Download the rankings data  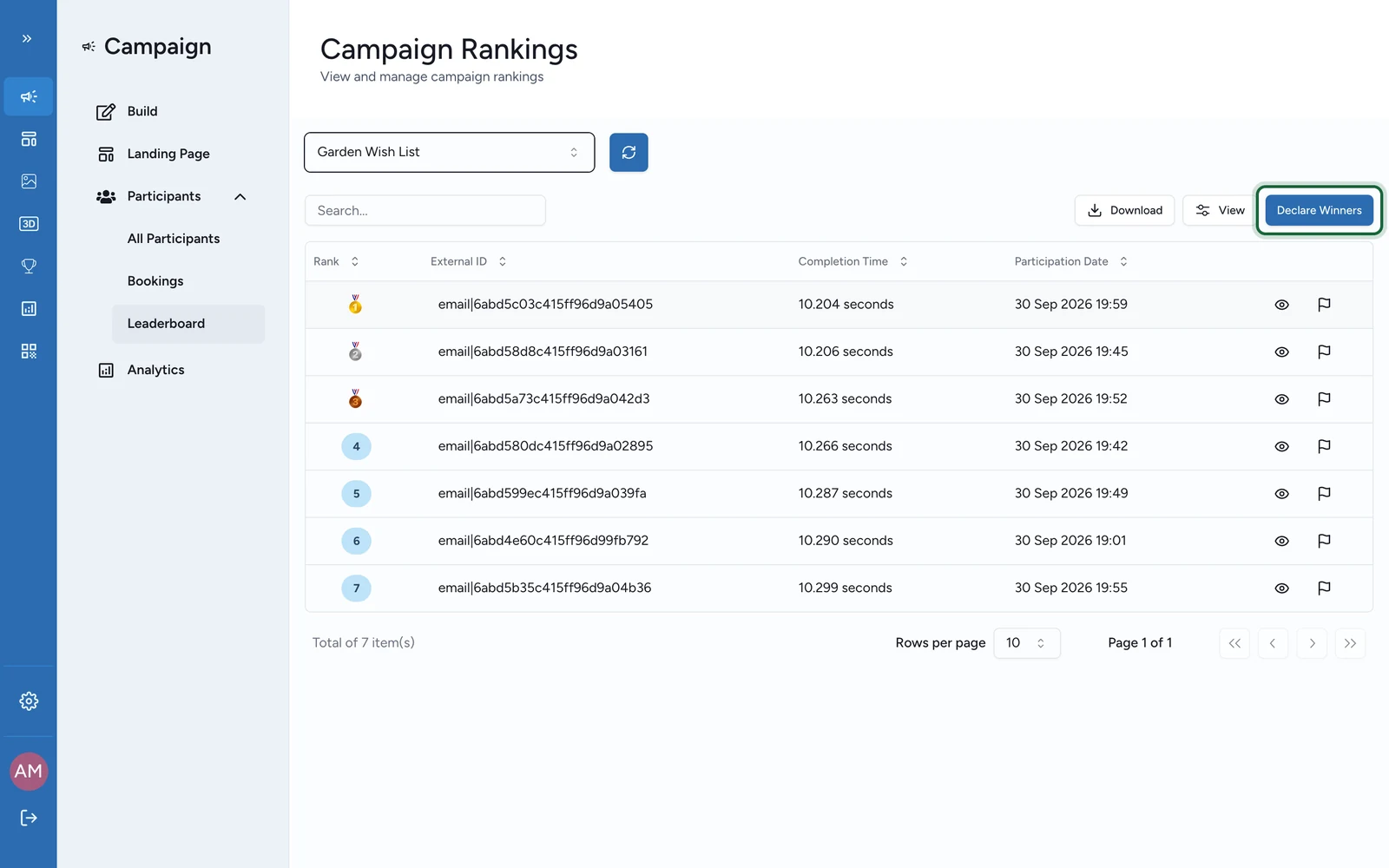(x=1124, y=210)
